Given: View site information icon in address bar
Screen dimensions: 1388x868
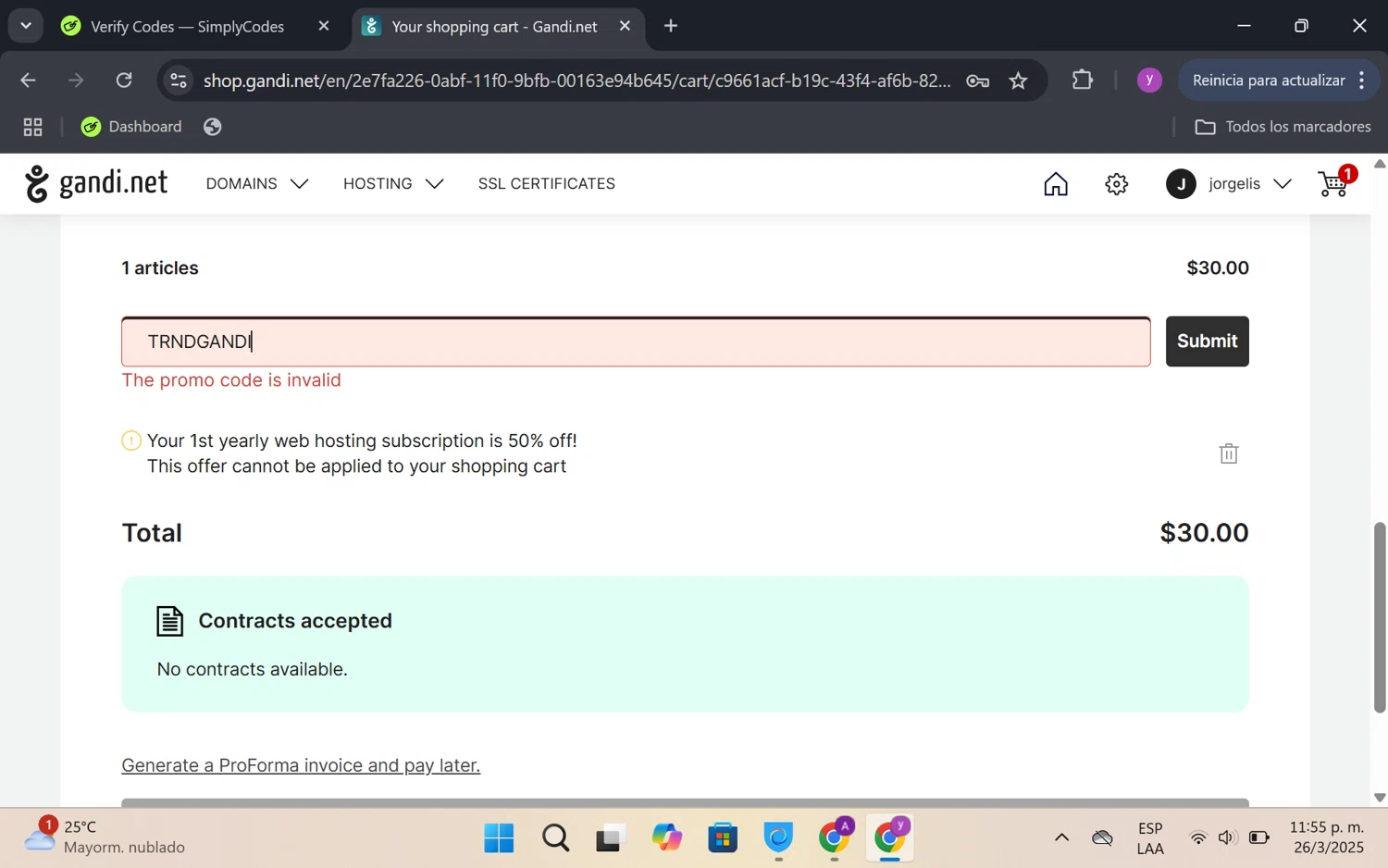Looking at the screenshot, I should (x=179, y=81).
